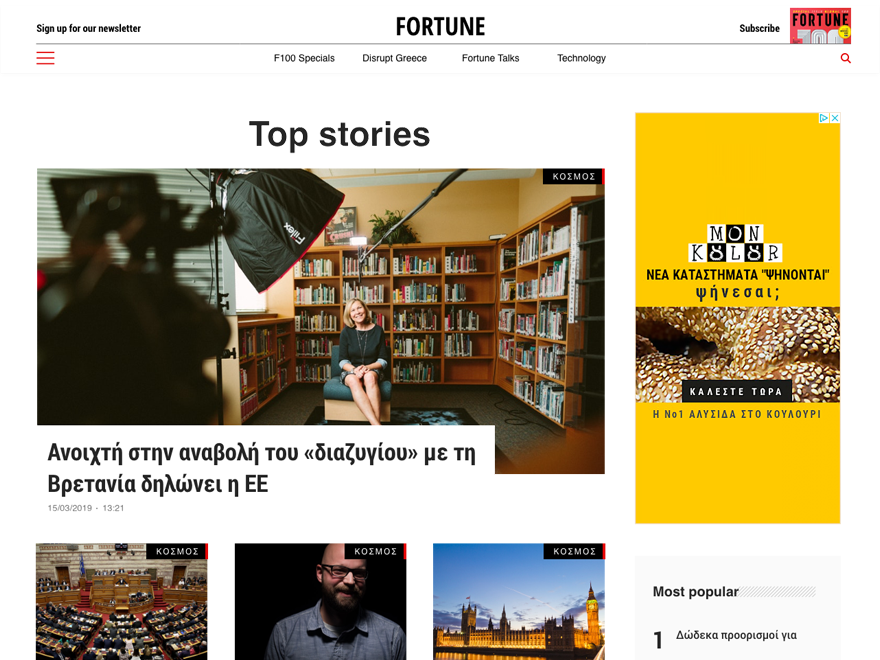880x660 pixels.
Task: Click the AdChoices triangle icon
Action: (824, 118)
